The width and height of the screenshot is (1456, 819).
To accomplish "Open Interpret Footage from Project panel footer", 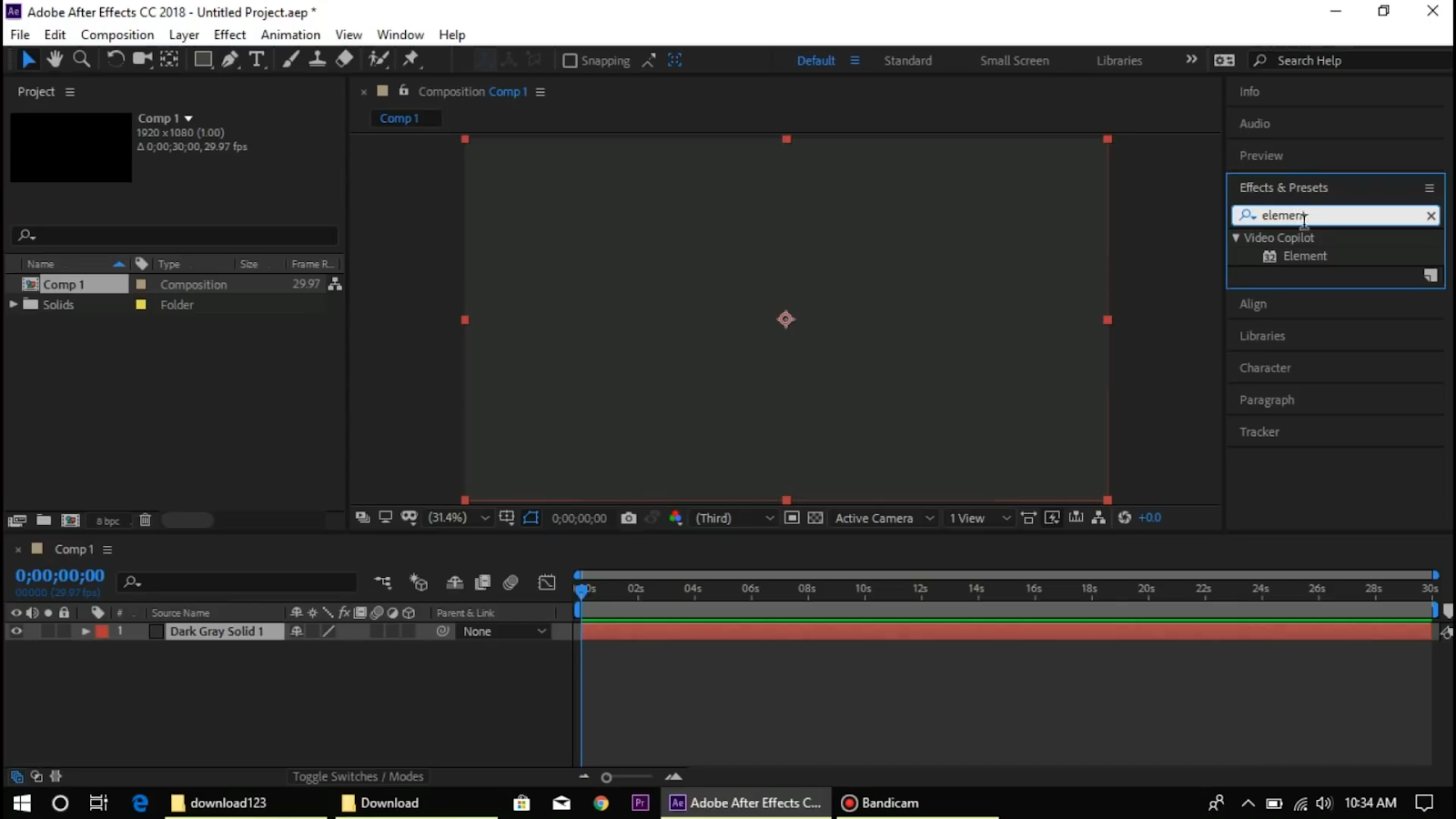I will pos(16,521).
